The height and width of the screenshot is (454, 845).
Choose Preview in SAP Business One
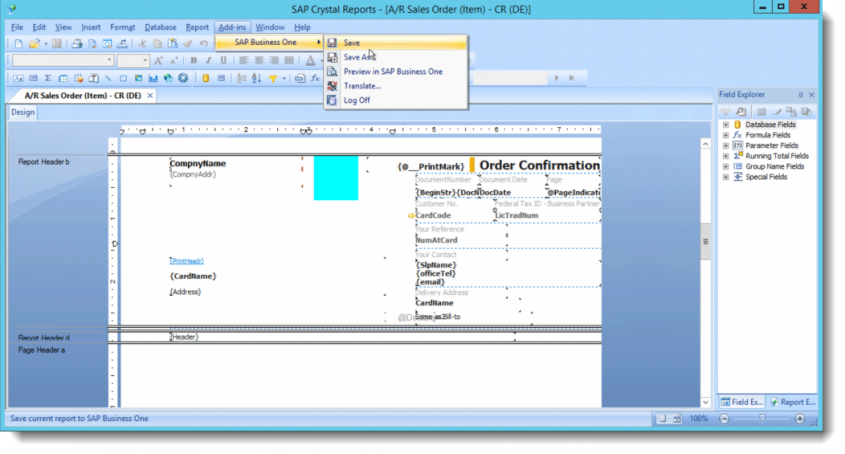pos(396,71)
